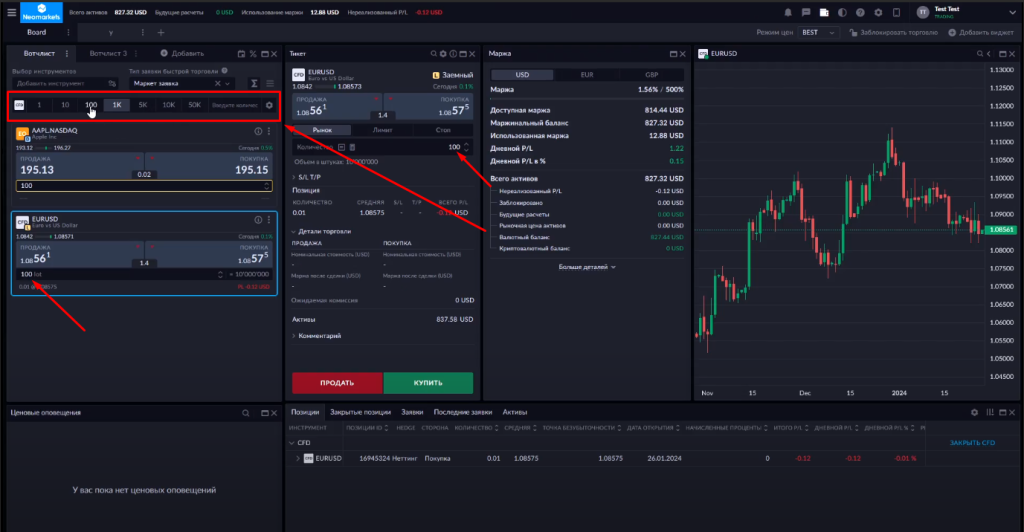Click the calculator icon next to Quantity
Screen dimensions: 1024x532
tap(353, 148)
